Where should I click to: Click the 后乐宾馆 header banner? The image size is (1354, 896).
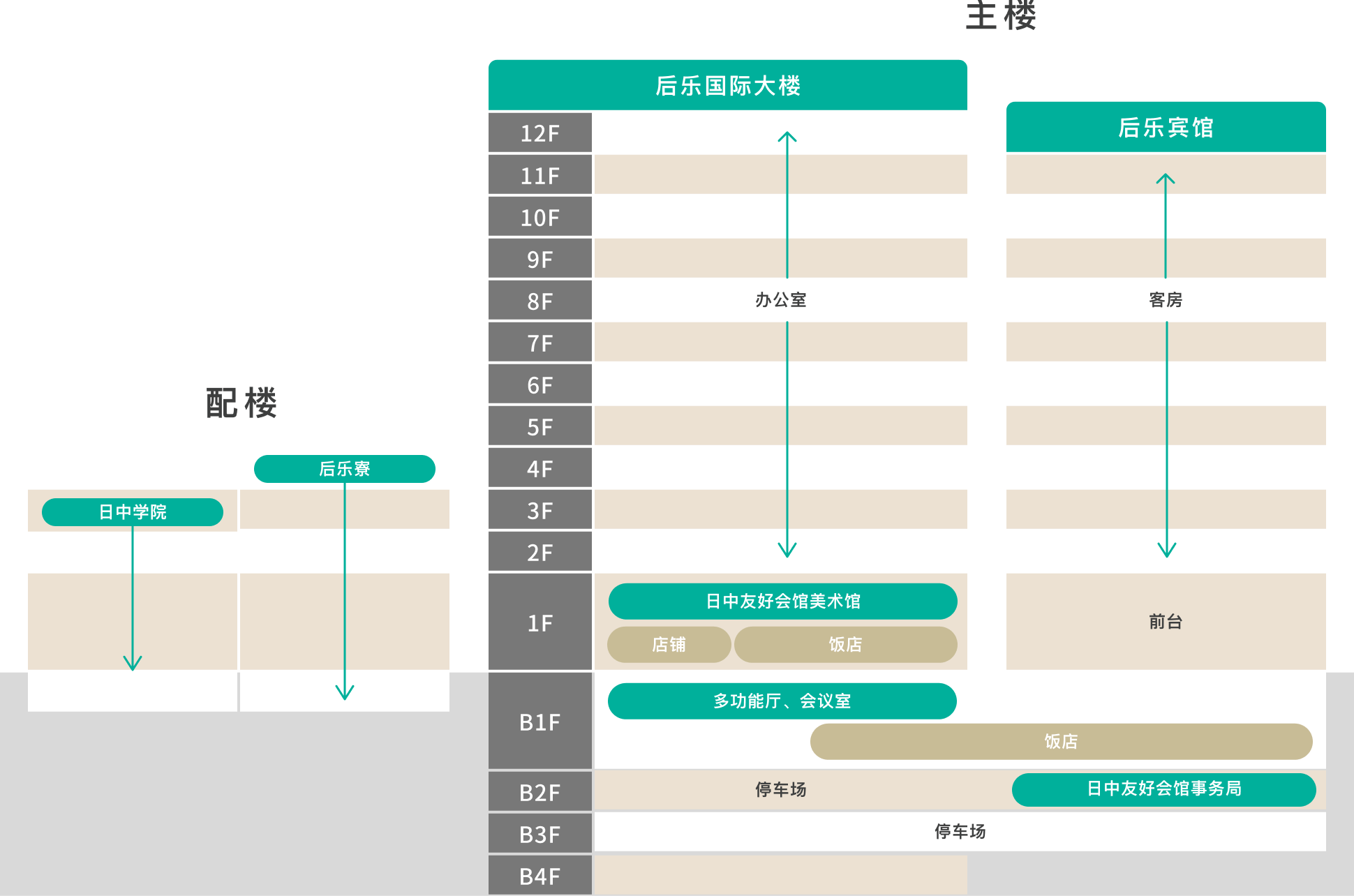(x=1166, y=127)
